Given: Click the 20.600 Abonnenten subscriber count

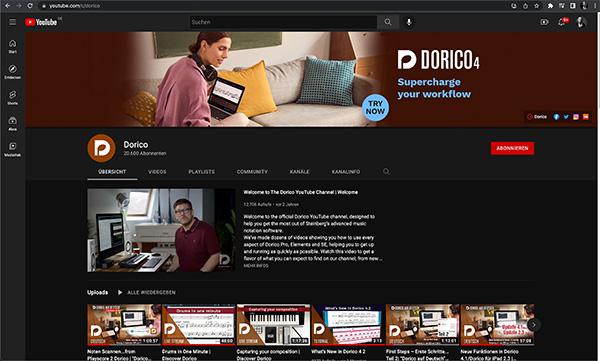Looking at the screenshot, I should 145,154.
